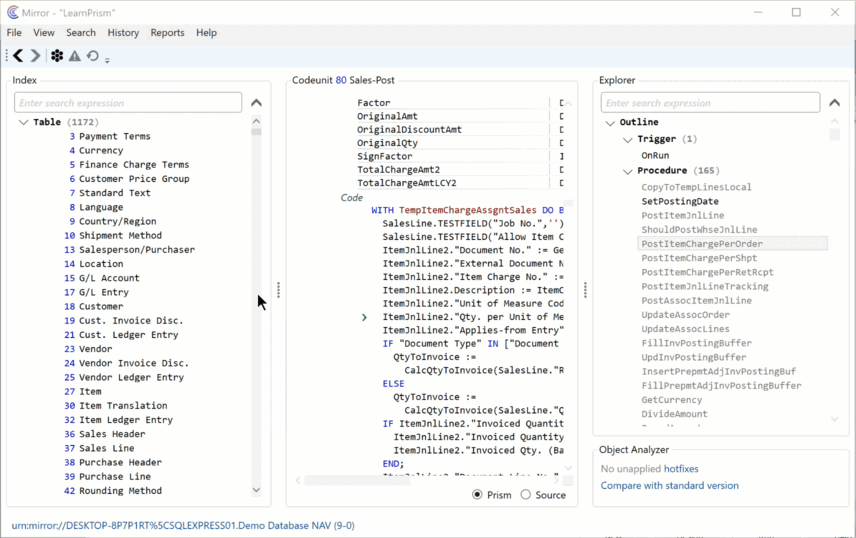Select the SetPostingDate procedure
Image resolution: width=856 pixels, height=538 pixels.
pos(680,202)
